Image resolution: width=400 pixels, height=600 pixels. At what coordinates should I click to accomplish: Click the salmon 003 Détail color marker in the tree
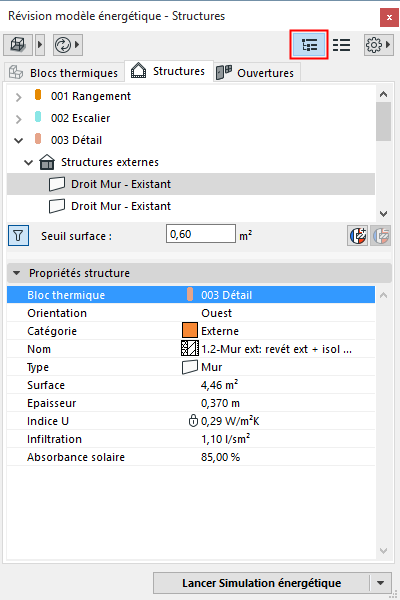(38, 138)
